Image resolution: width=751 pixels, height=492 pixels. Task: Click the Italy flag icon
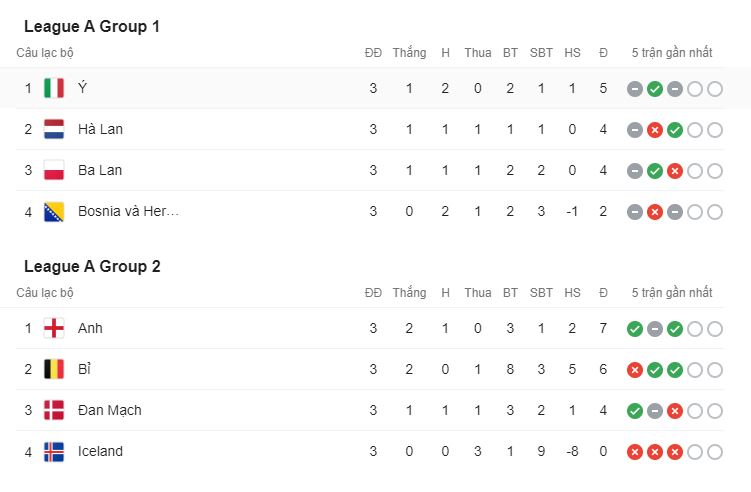[54, 88]
